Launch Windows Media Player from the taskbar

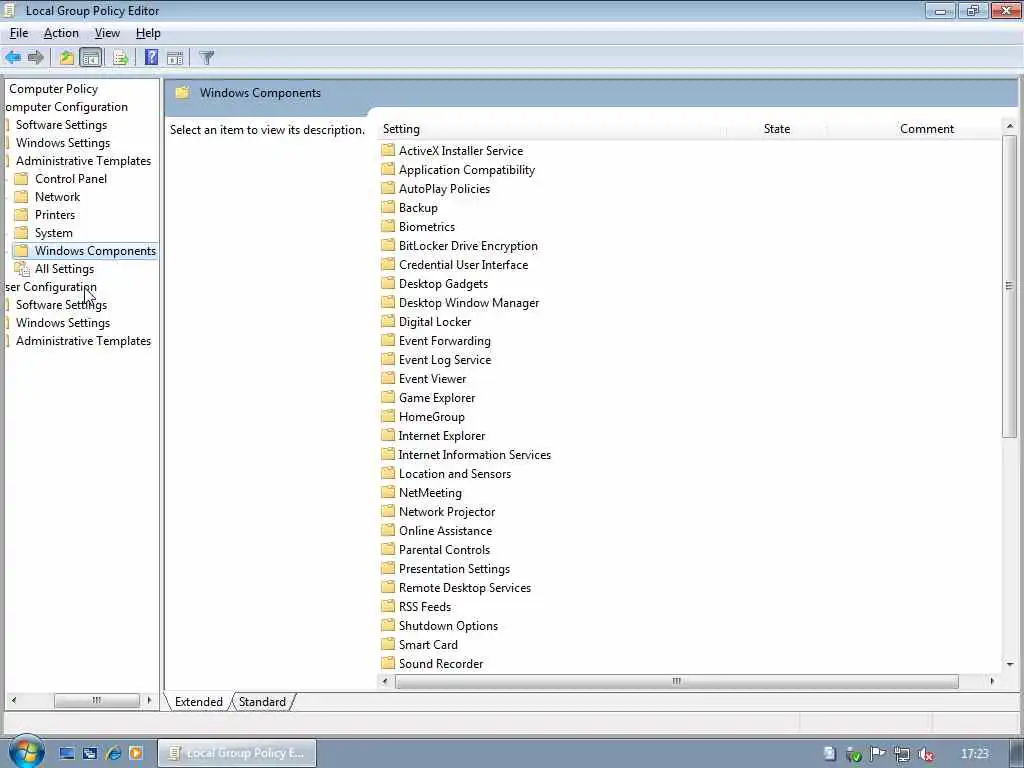[x=136, y=753]
